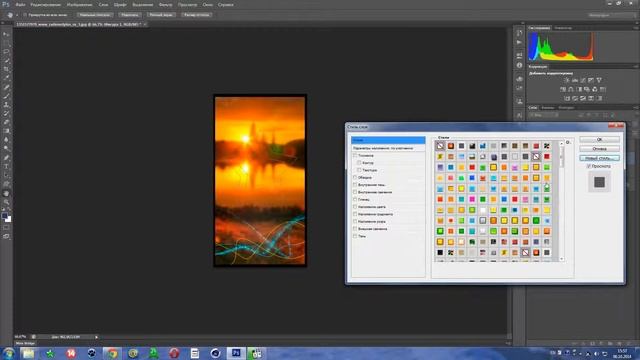Open the collapsed Info panel icon
This screenshot has height=360, width=640.
coord(519,65)
